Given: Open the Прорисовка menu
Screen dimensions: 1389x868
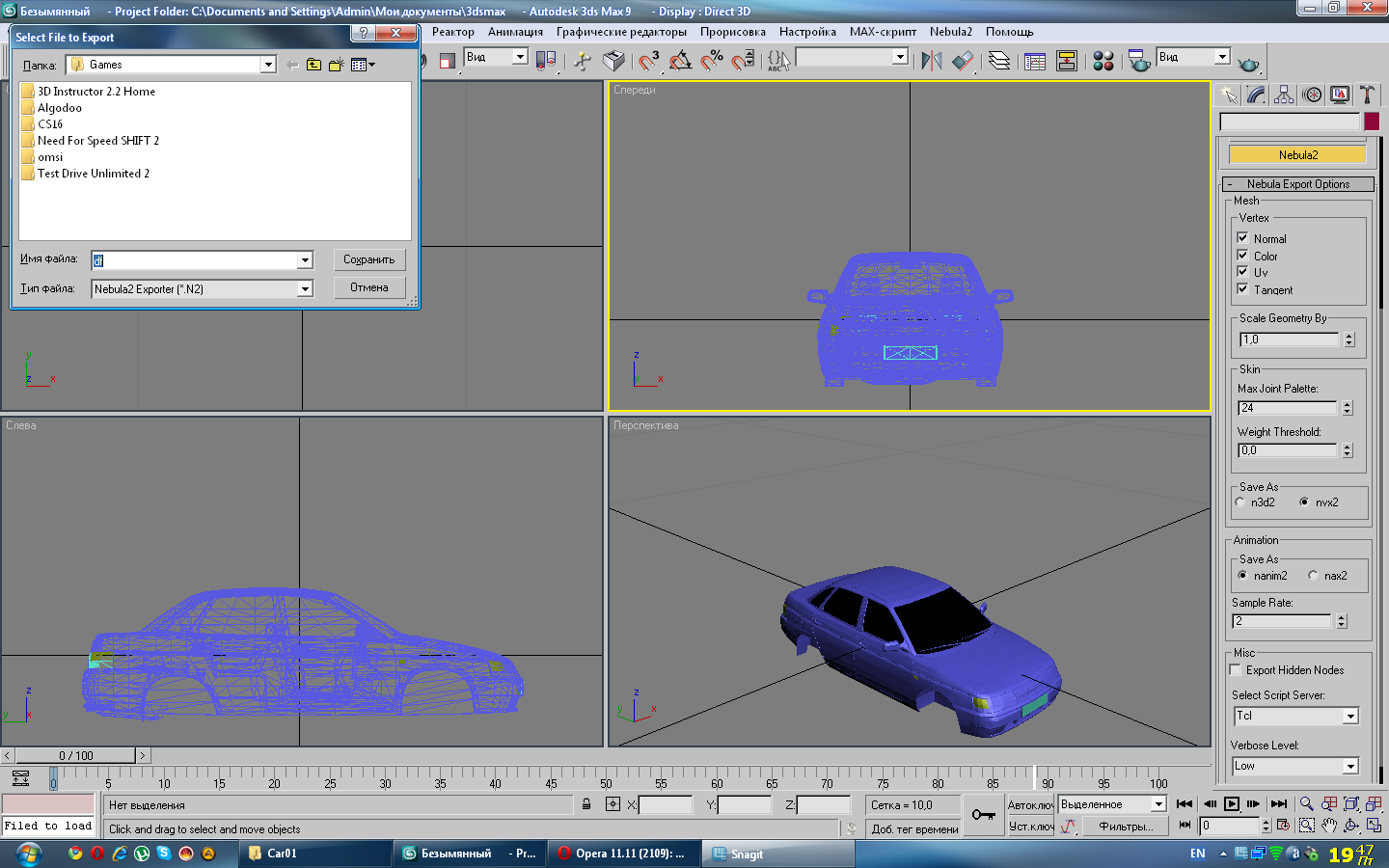Looking at the screenshot, I should (733, 32).
